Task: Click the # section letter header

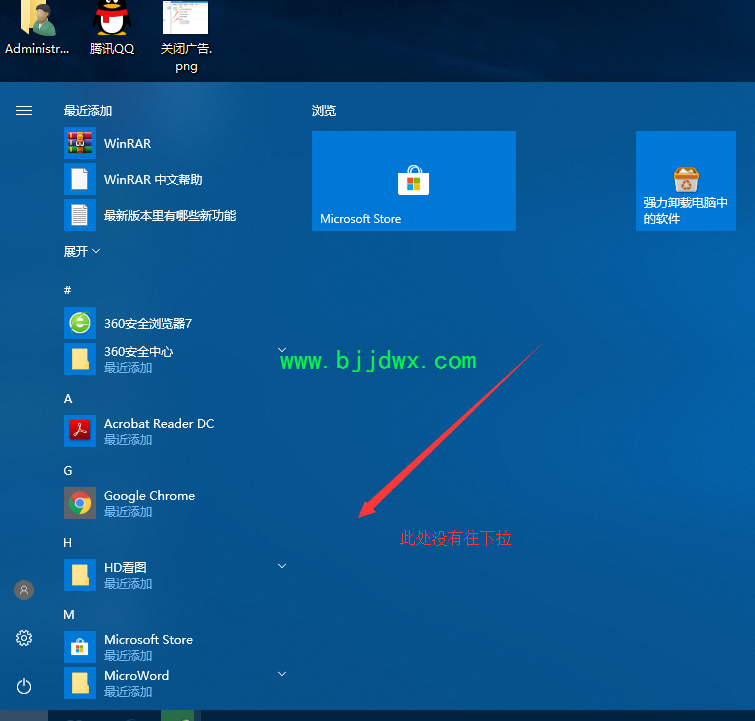Action: click(68, 290)
